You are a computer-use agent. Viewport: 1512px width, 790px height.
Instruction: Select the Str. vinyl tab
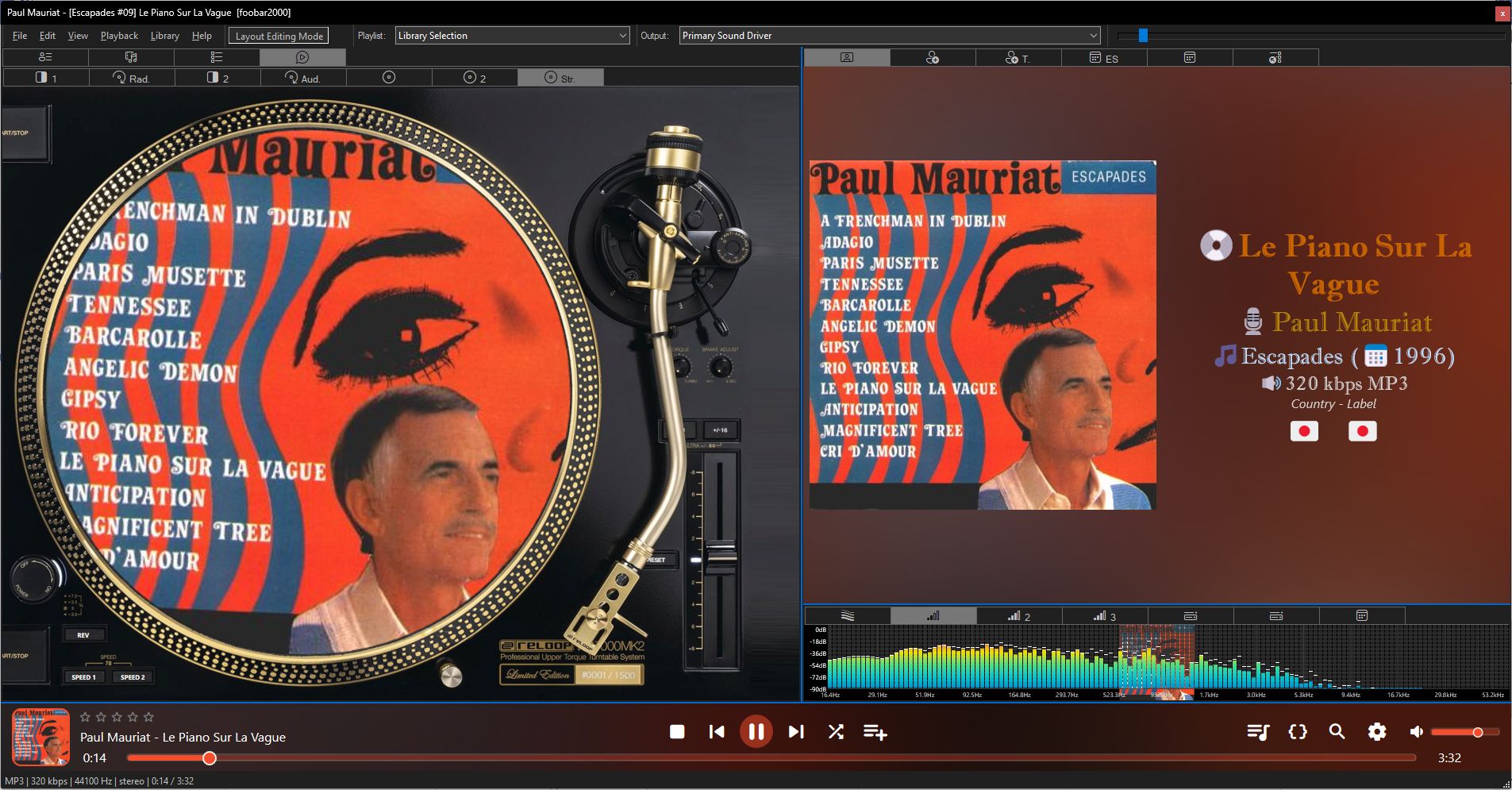pos(560,78)
